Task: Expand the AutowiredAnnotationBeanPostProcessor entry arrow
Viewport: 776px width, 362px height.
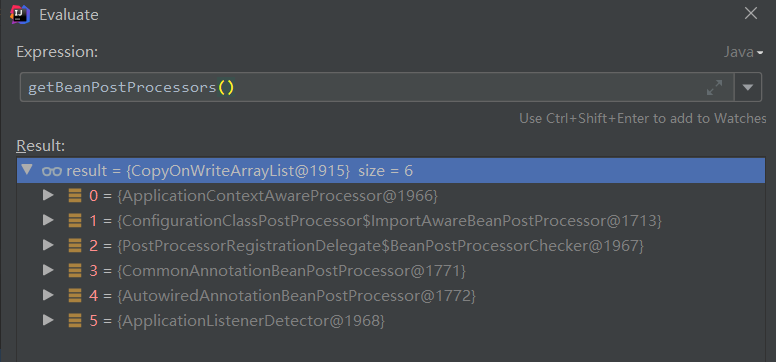Action: (48, 295)
